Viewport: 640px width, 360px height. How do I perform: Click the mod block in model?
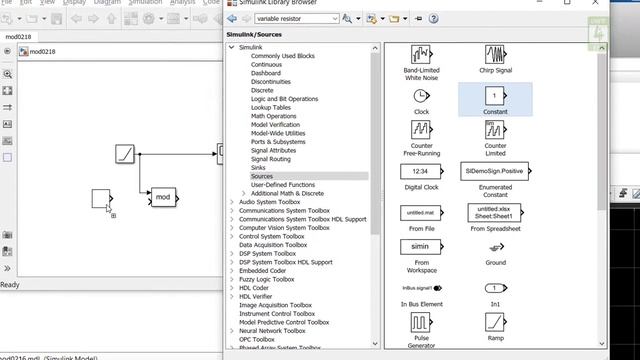pyautogui.click(x=163, y=198)
